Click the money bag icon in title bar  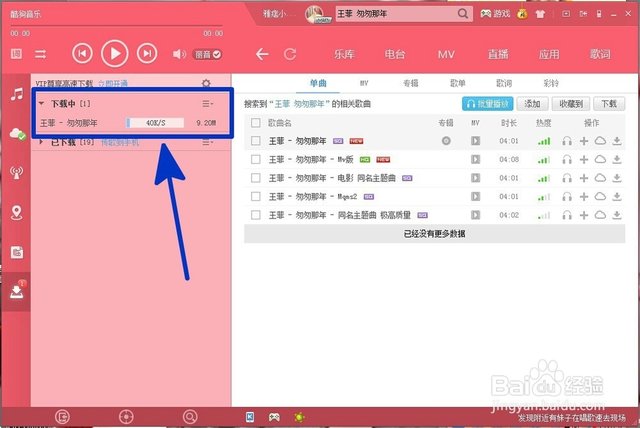point(522,14)
